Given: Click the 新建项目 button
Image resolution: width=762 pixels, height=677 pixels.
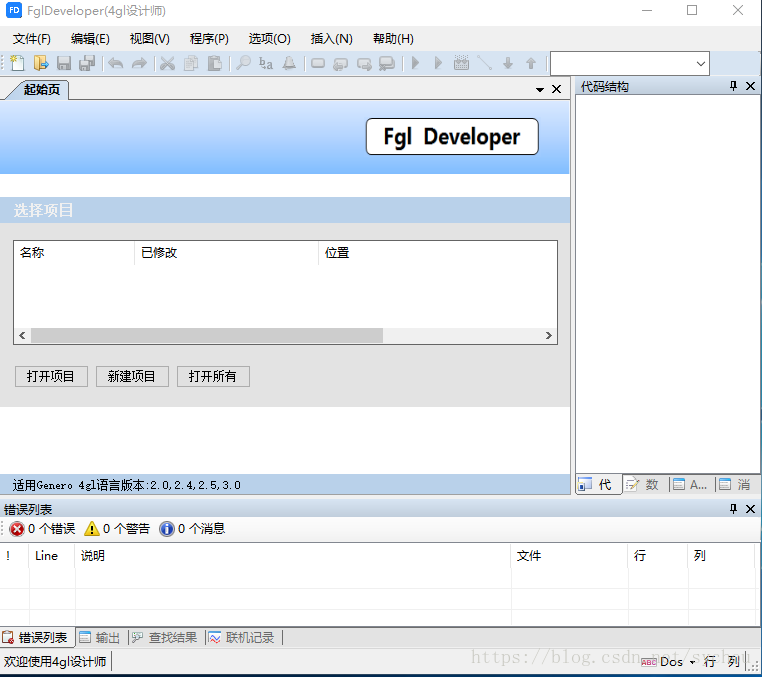Looking at the screenshot, I should 132,377.
